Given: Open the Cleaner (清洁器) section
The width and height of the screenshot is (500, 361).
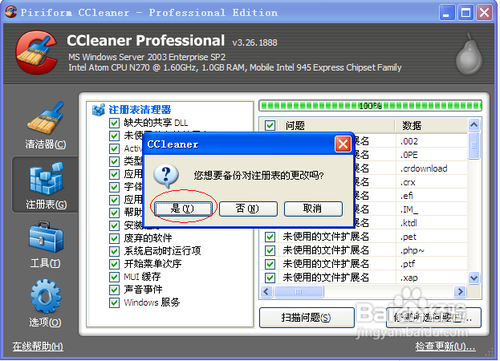Looking at the screenshot, I should [46, 126].
